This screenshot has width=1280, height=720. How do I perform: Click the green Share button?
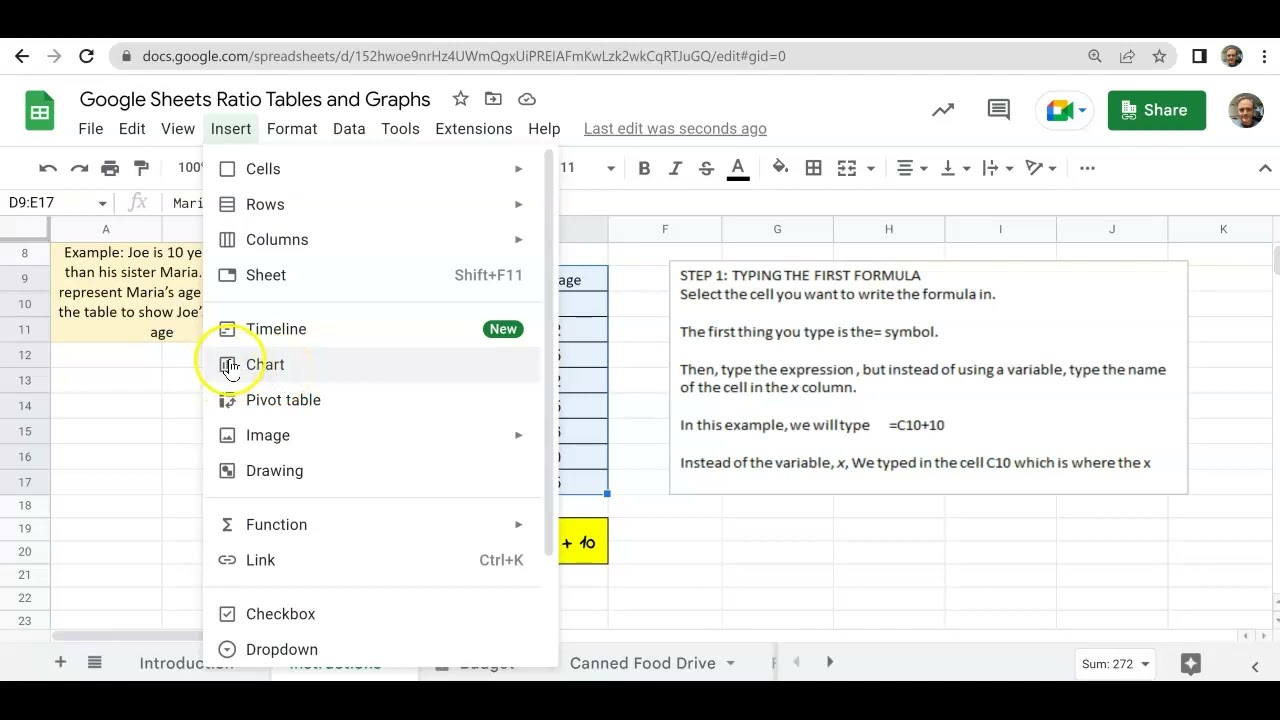[1156, 110]
